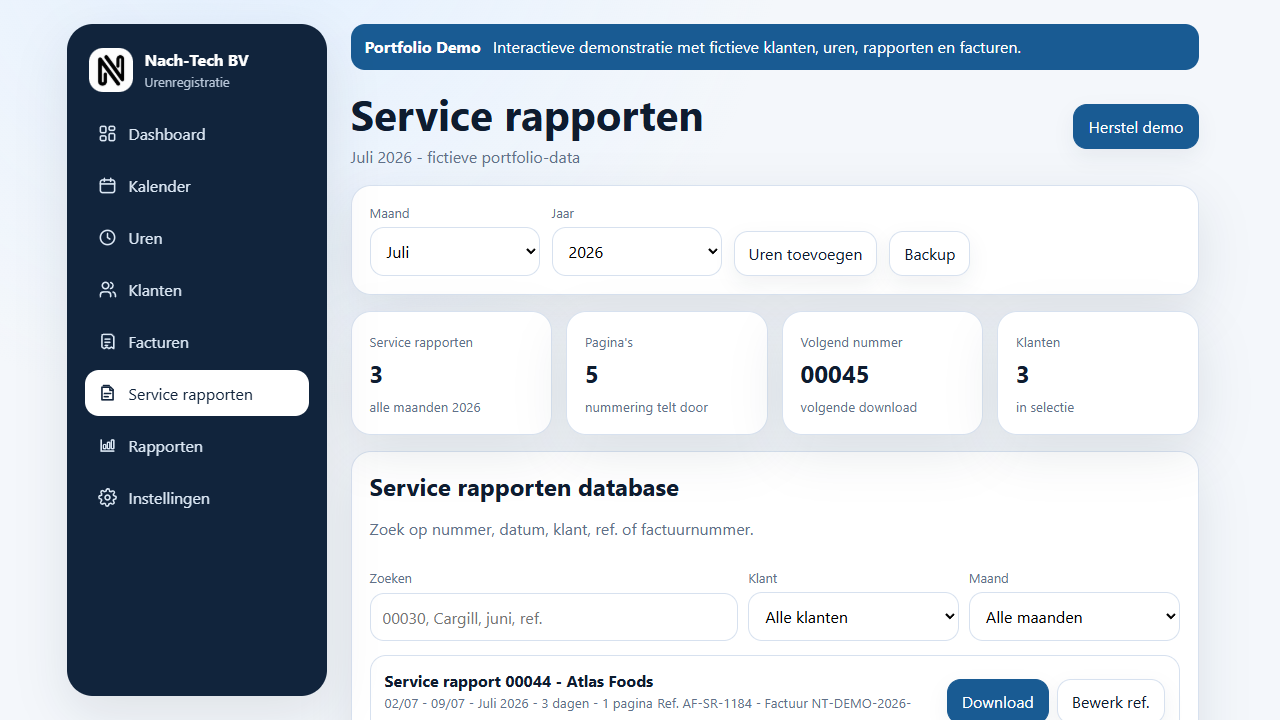This screenshot has width=1280, height=720.
Task: Click the Herstel demo button
Action: pos(1136,127)
